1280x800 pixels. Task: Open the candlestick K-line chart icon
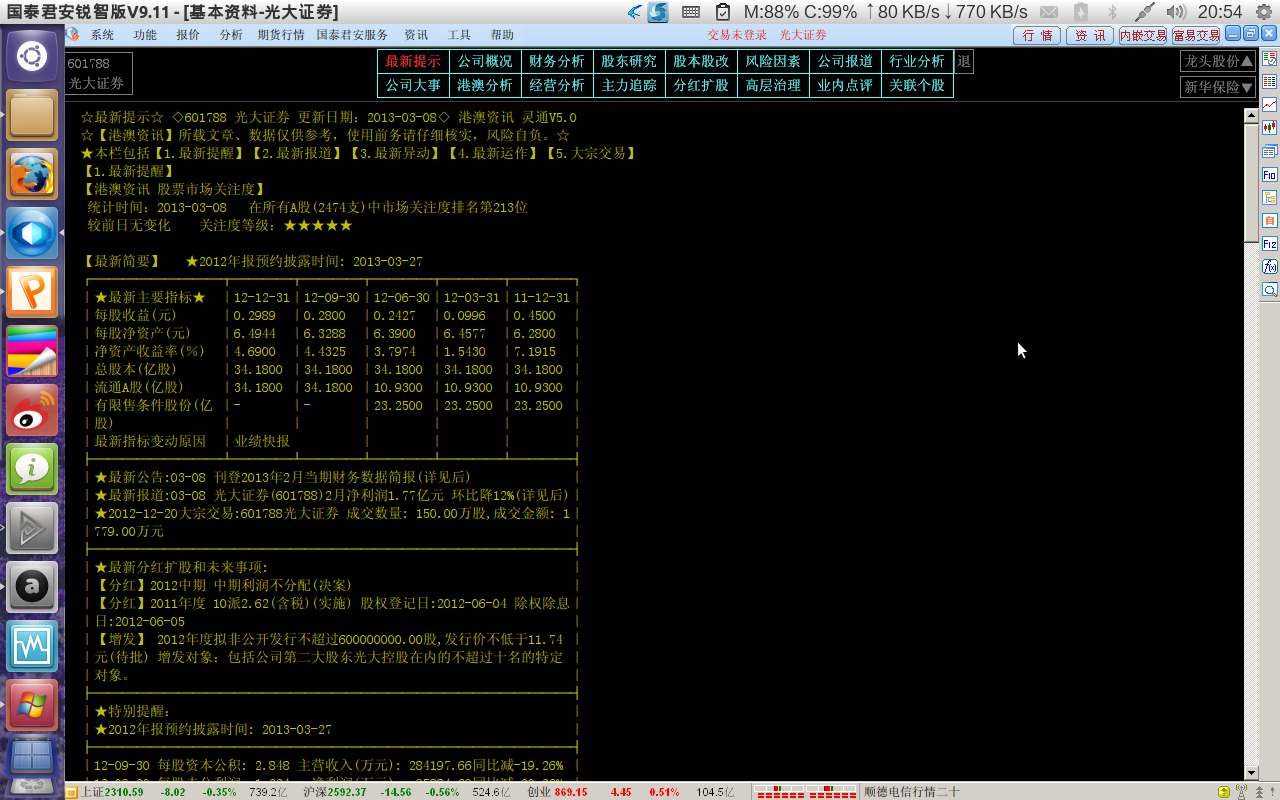(1270, 127)
